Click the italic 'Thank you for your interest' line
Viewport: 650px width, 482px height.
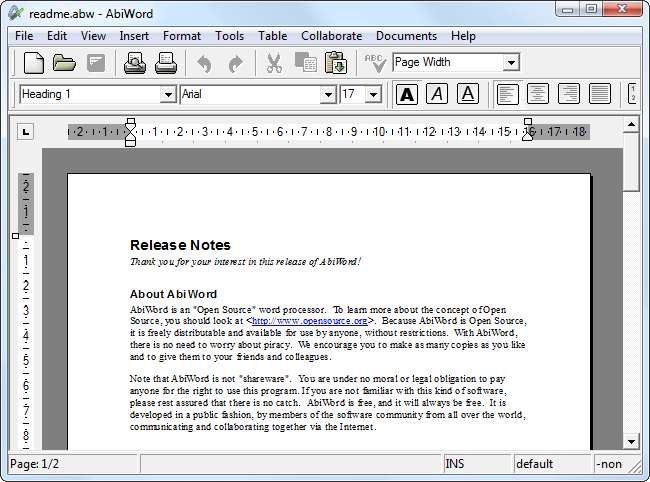tap(245, 262)
